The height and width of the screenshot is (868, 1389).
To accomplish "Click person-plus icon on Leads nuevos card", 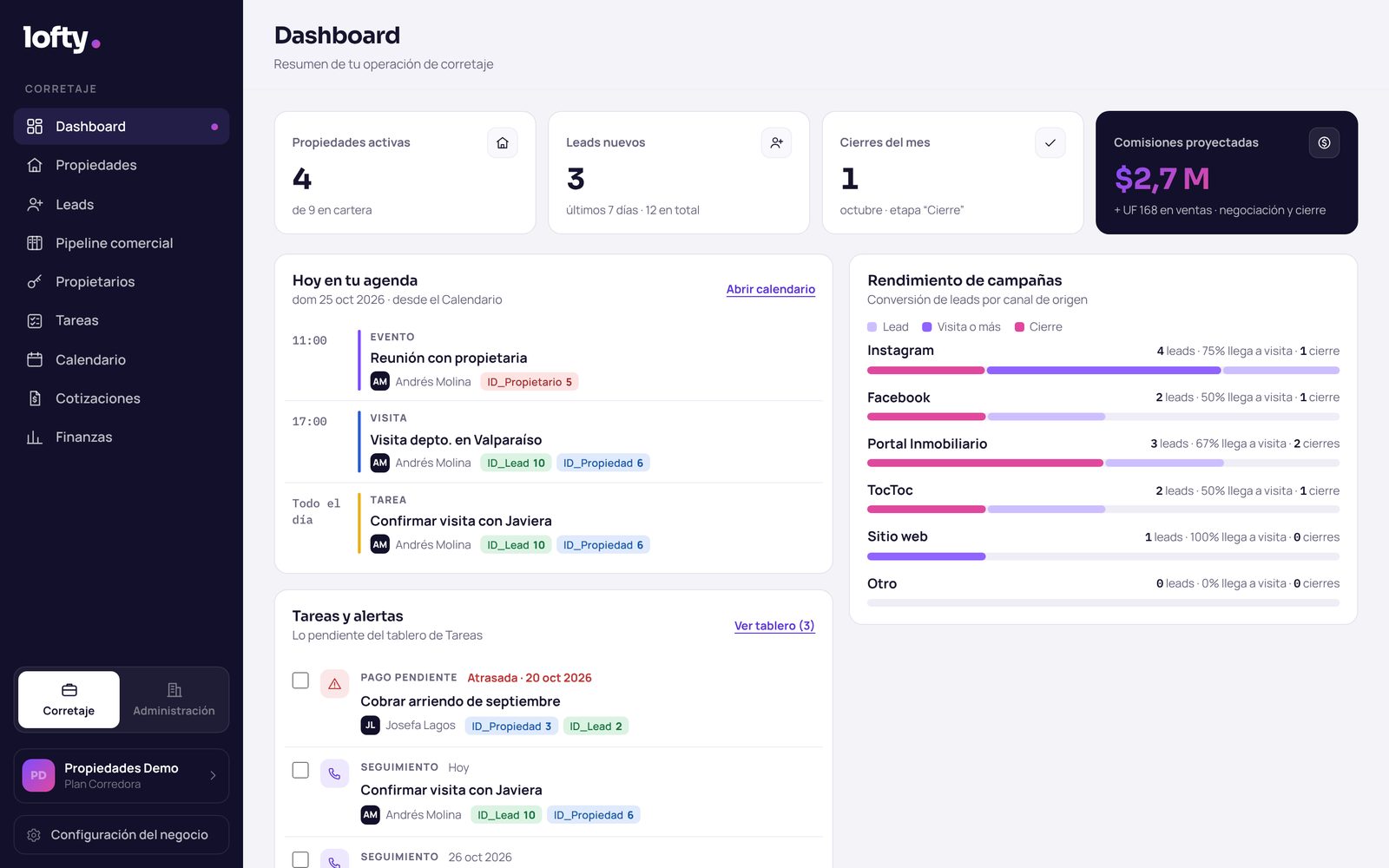I will tap(776, 143).
